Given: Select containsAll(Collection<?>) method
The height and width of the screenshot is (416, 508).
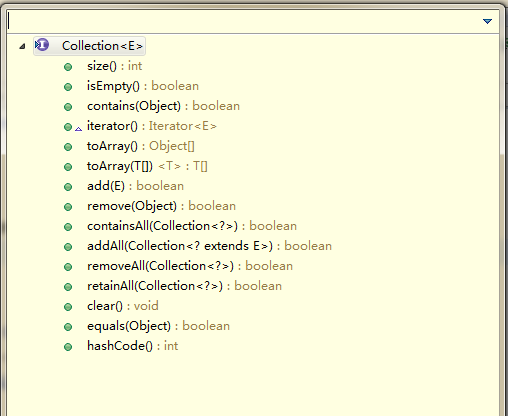Looking at the screenshot, I should coord(192,226).
